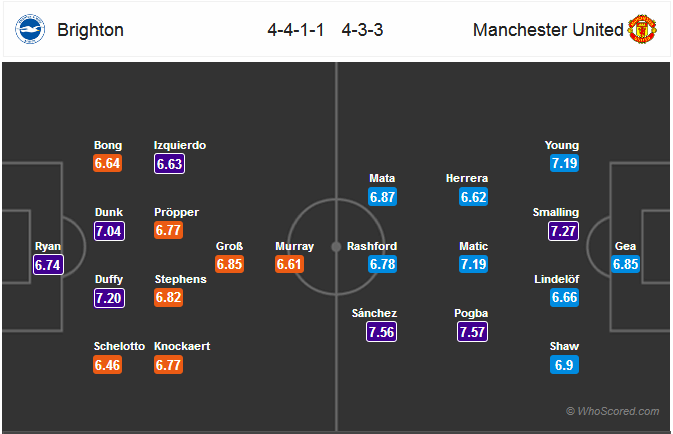Click Murray's 6.61 rating badge
The image size is (673, 434).
290,264
